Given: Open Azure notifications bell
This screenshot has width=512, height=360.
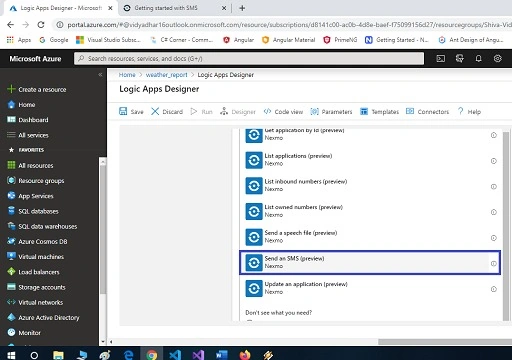Looking at the screenshot, I should click(x=478, y=59).
